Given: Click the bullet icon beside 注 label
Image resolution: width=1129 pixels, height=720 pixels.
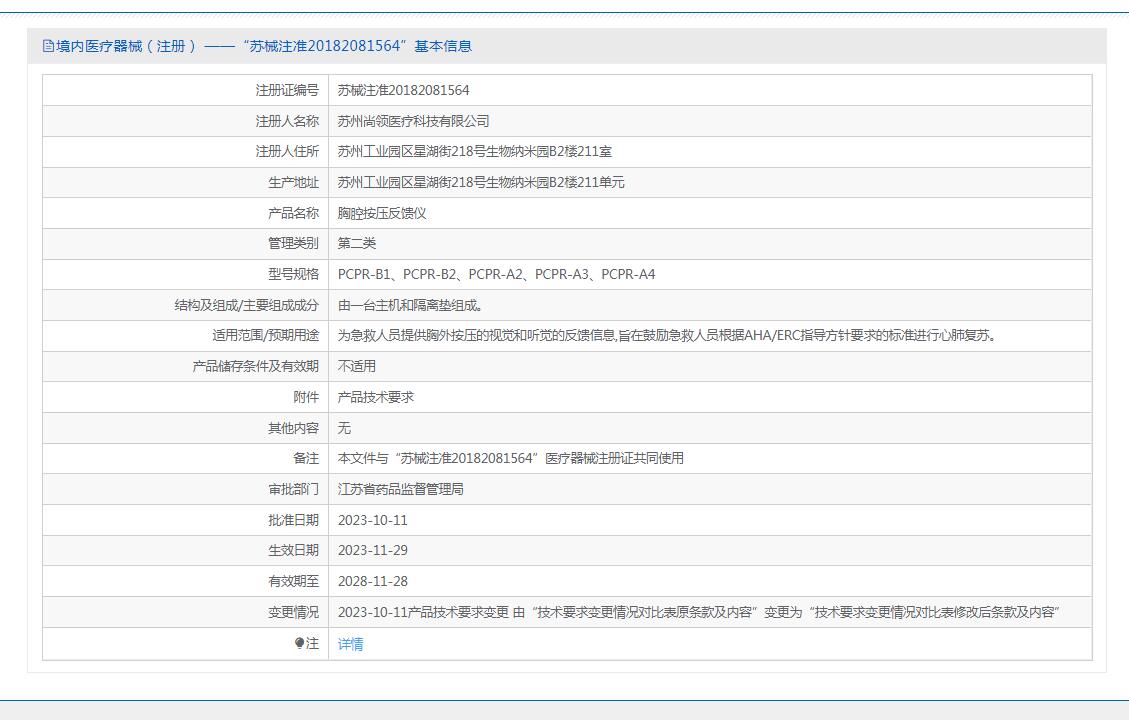Looking at the screenshot, I should [300, 643].
